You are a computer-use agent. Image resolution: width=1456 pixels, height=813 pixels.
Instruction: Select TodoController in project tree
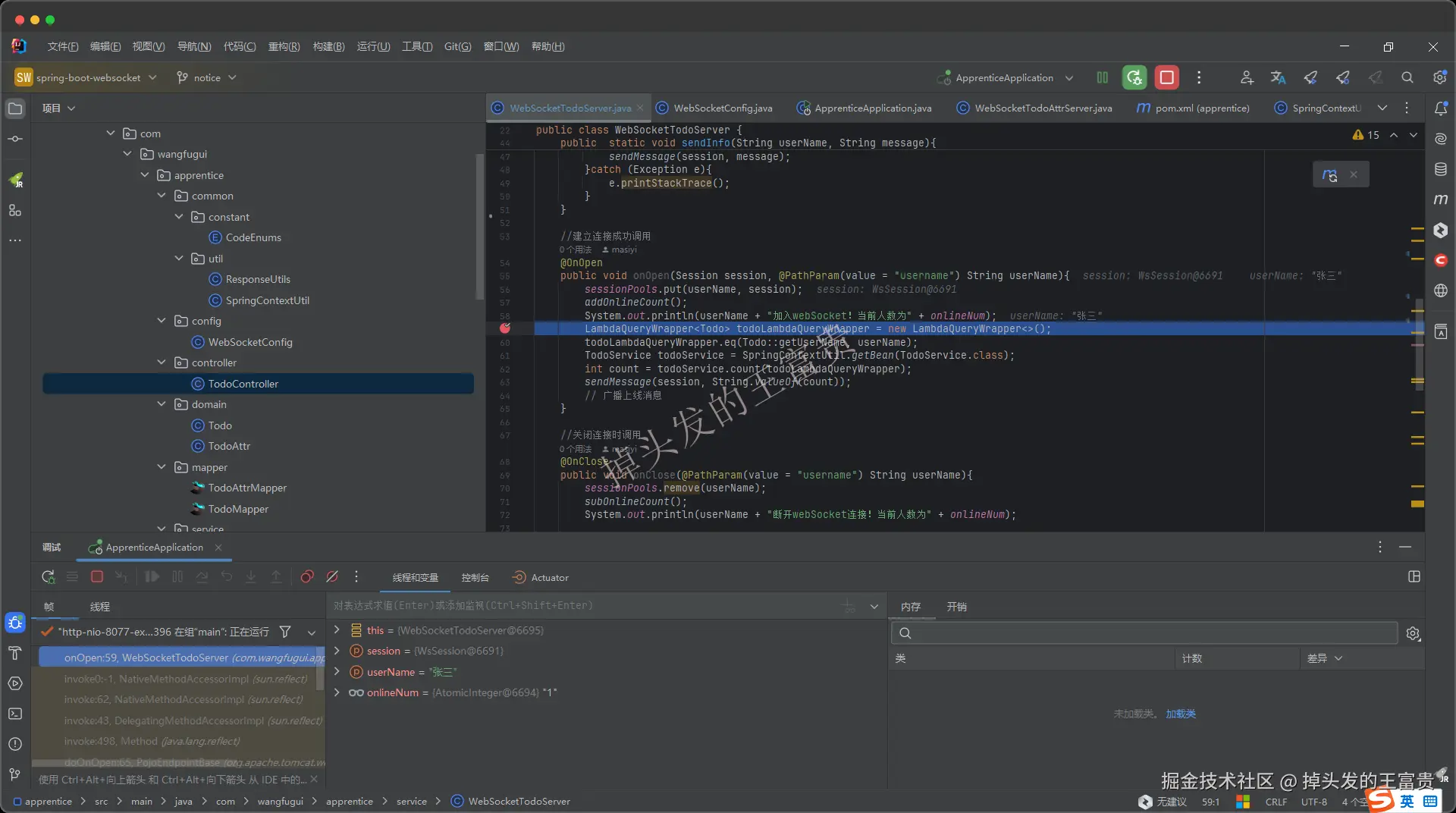(258, 384)
